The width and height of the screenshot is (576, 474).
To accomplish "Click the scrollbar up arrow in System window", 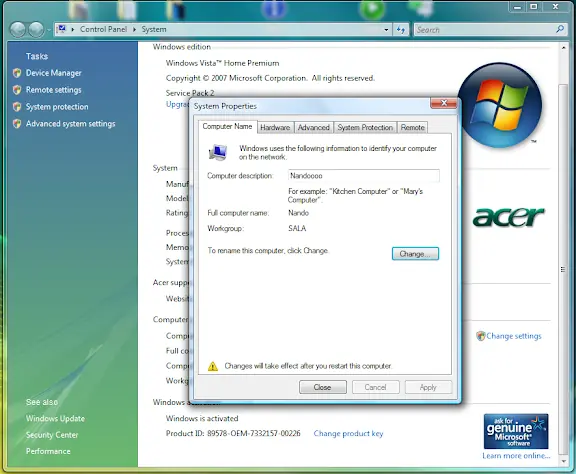I will 563,47.
